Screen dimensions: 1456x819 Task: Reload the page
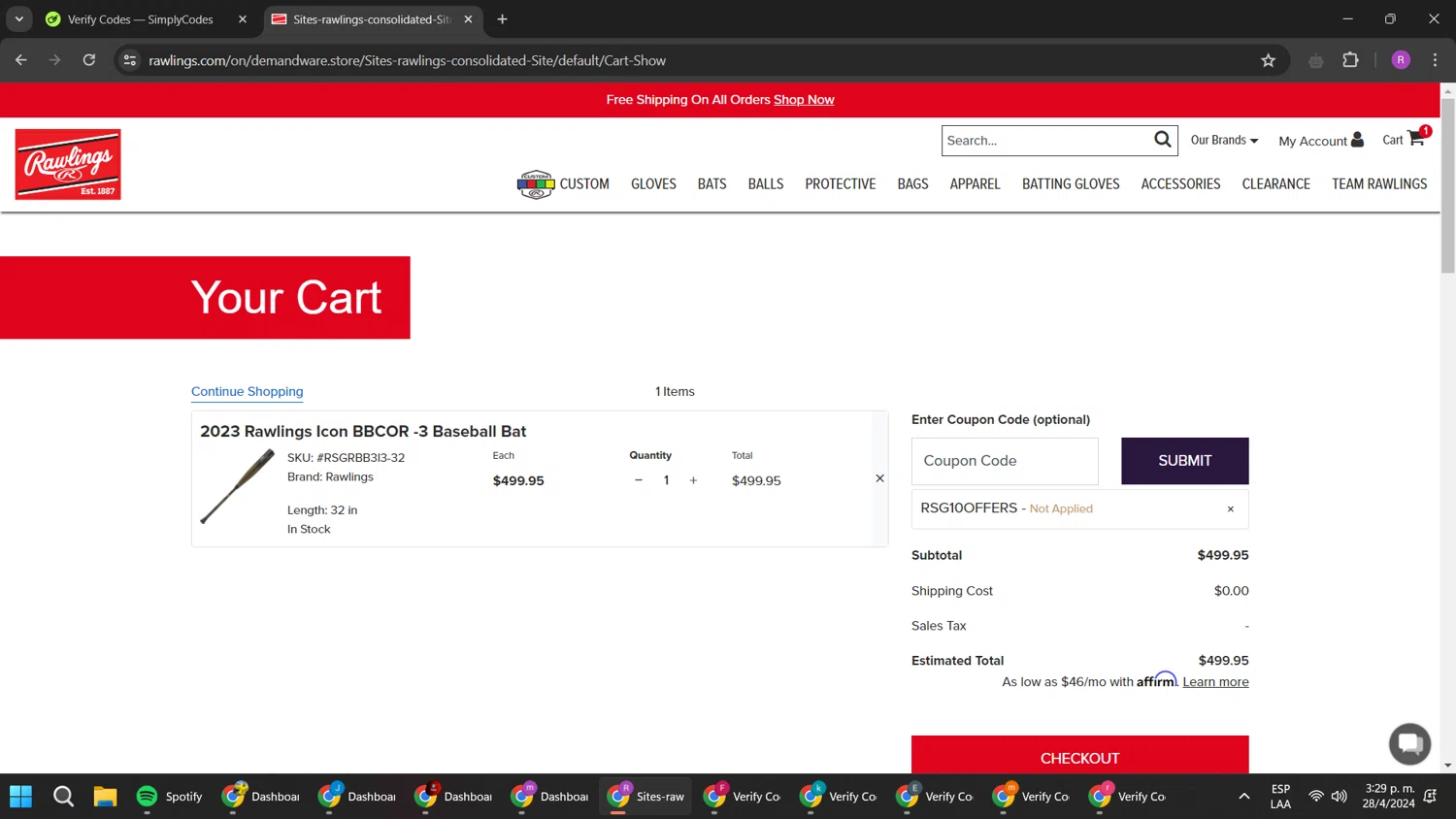pos(89,60)
